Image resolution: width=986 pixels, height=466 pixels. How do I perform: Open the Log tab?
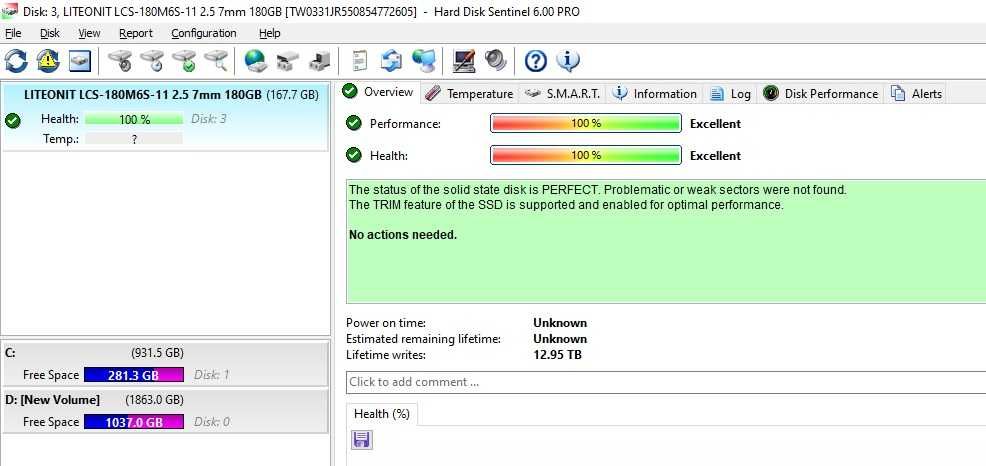[730, 94]
